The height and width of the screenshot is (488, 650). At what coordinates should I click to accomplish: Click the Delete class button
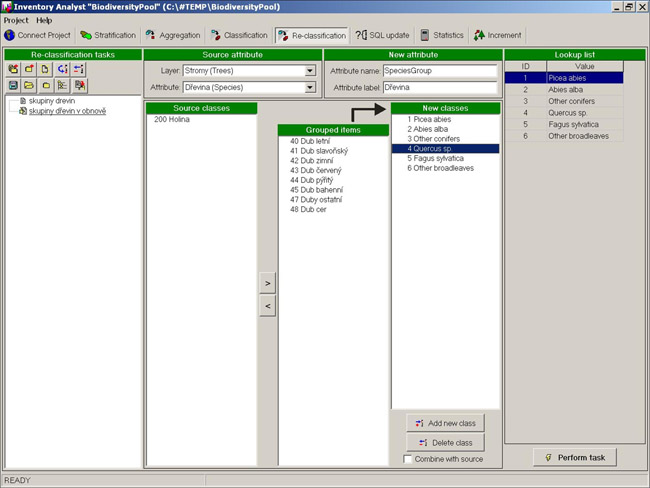tap(444, 442)
